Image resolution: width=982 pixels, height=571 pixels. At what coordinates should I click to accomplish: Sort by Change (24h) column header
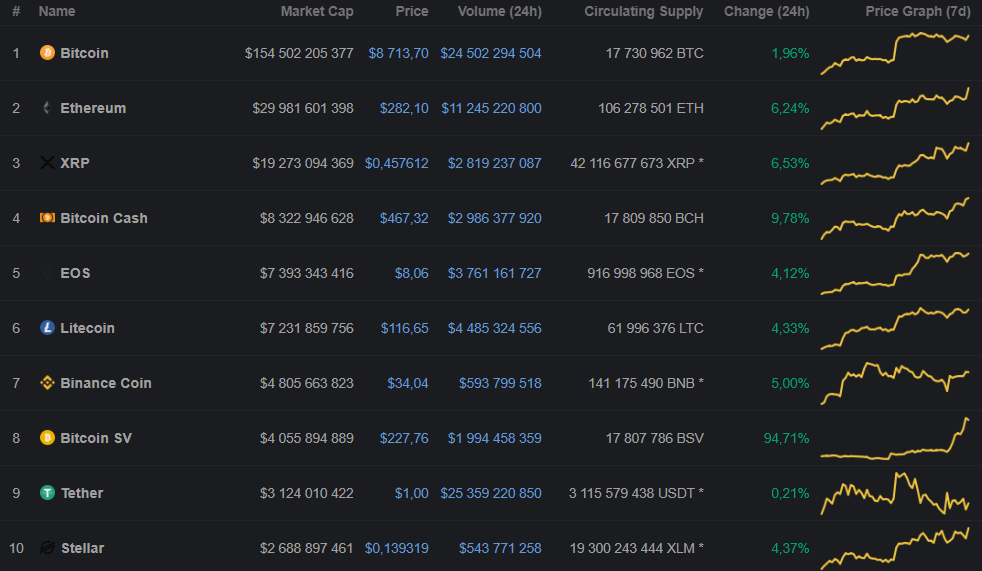(x=767, y=12)
